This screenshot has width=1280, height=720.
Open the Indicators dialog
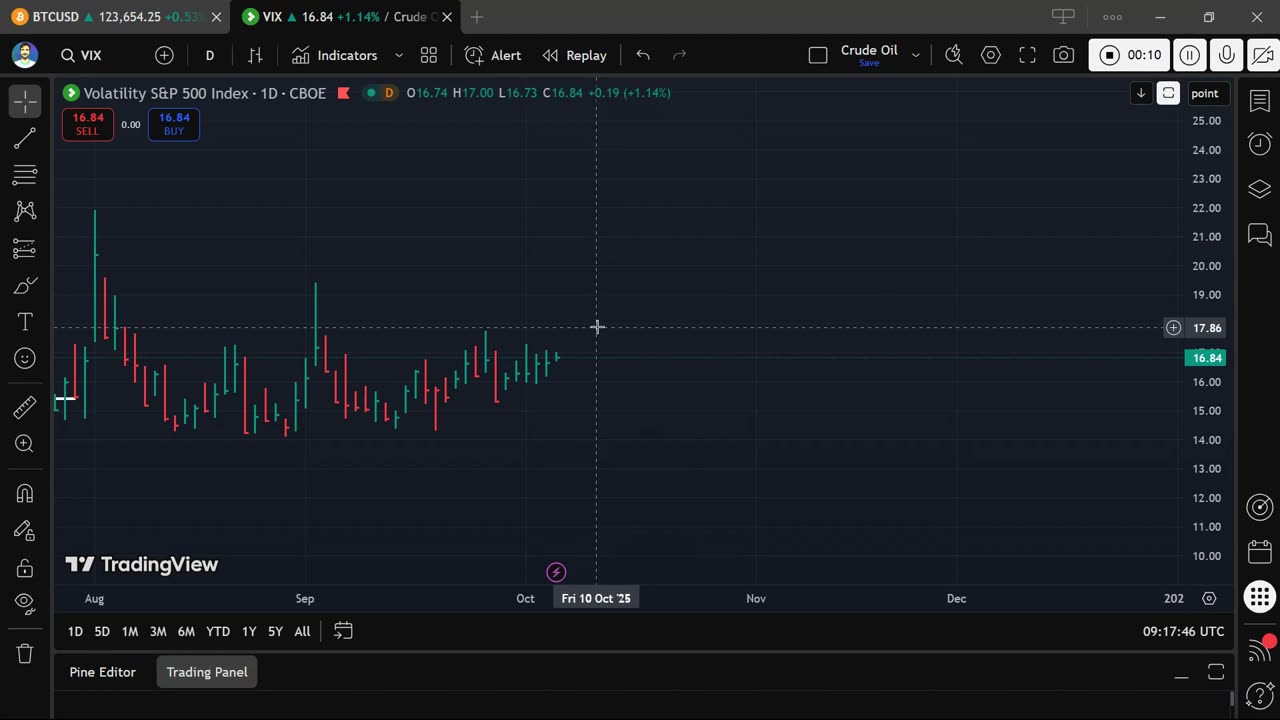pyautogui.click(x=334, y=56)
